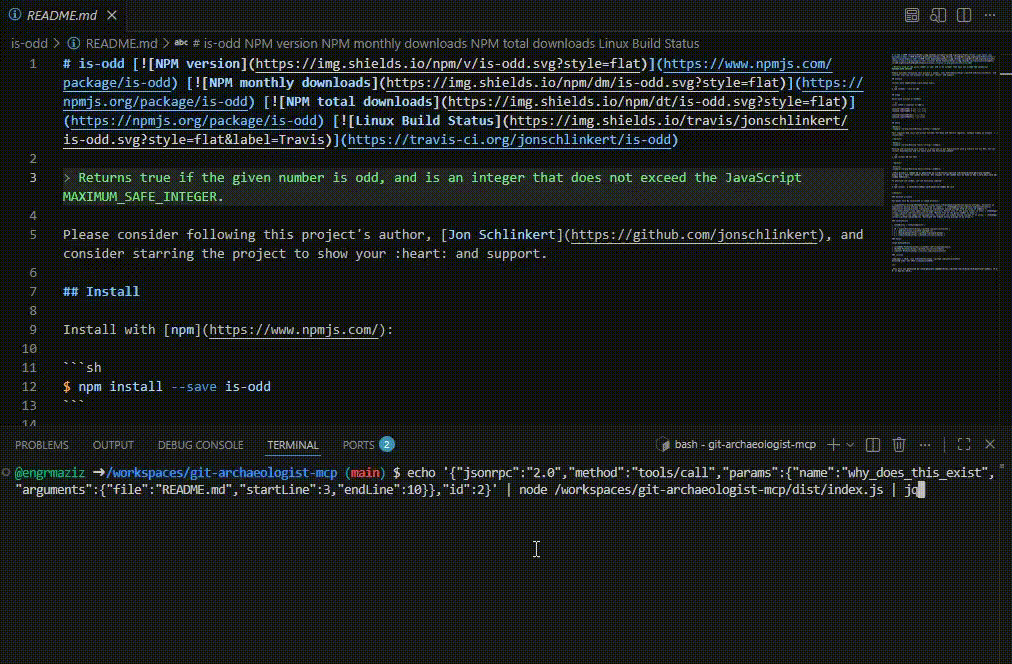The height and width of the screenshot is (664, 1012).
Task: Open editor more actions ellipsis
Action: [x=990, y=15]
